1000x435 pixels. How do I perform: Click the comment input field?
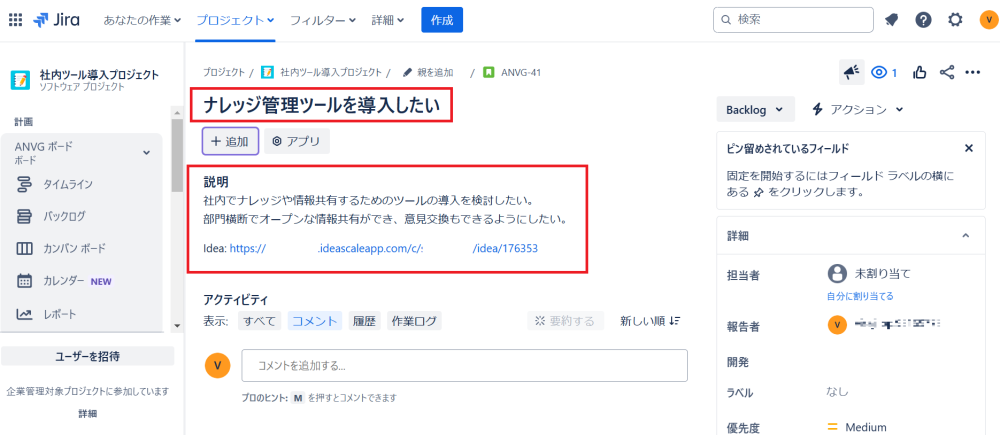[x=464, y=365]
